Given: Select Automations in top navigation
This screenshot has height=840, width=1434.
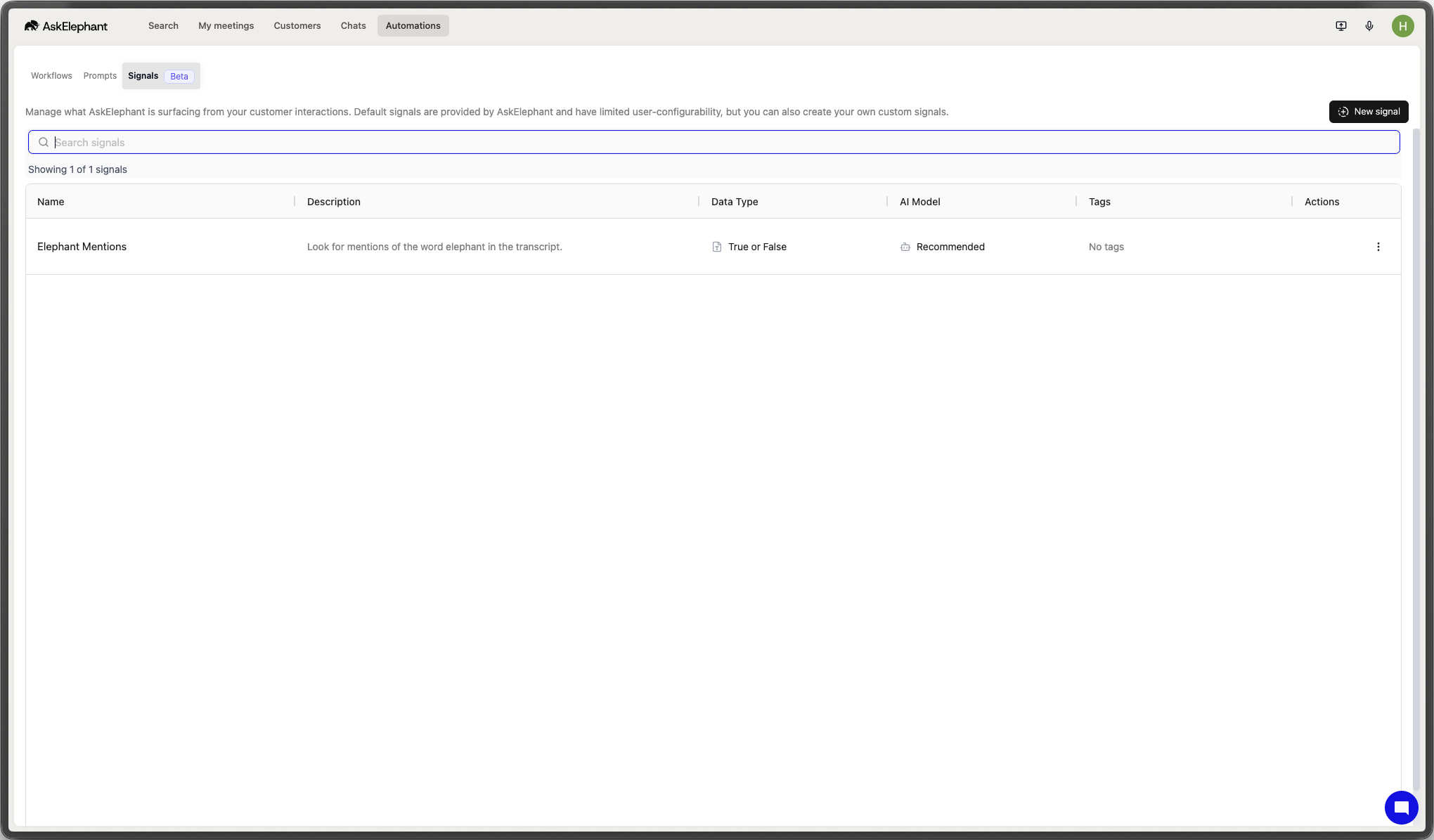Looking at the screenshot, I should (x=413, y=26).
